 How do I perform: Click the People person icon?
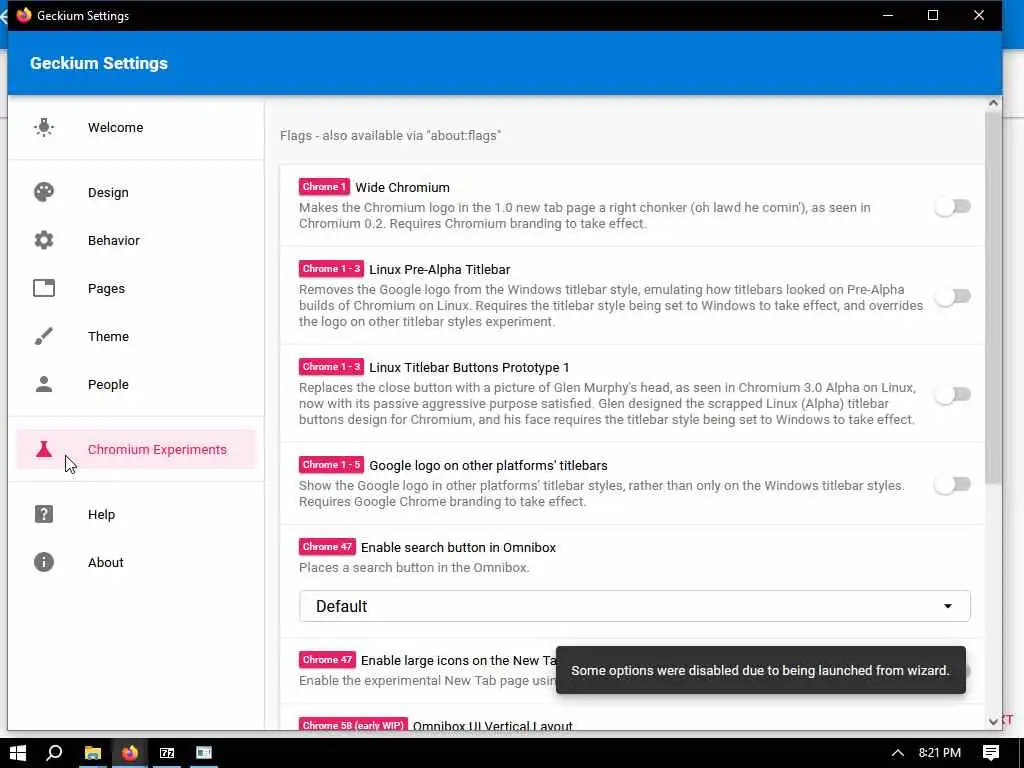coord(44,384)
